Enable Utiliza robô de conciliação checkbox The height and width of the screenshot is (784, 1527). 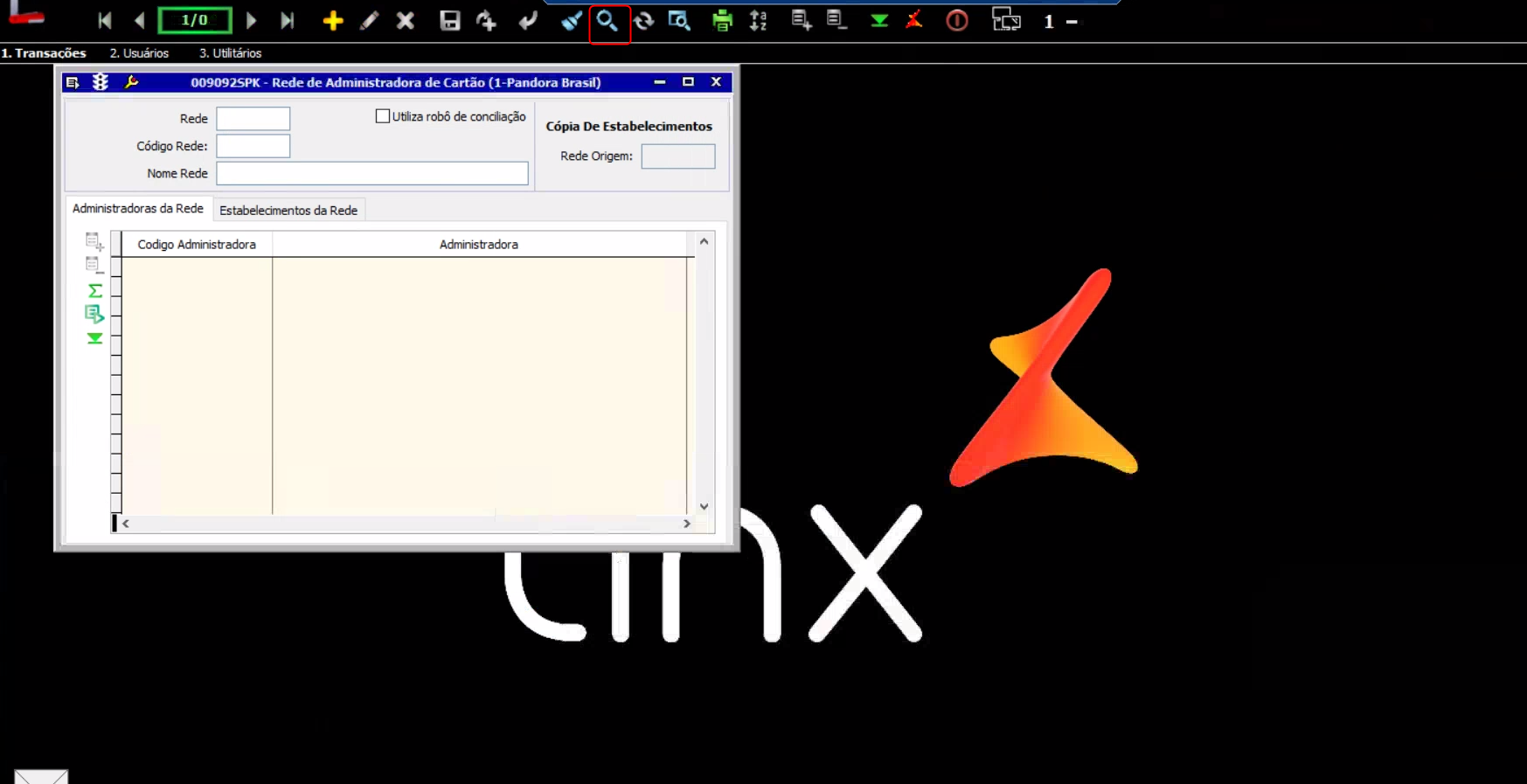[x=383, y=116]
